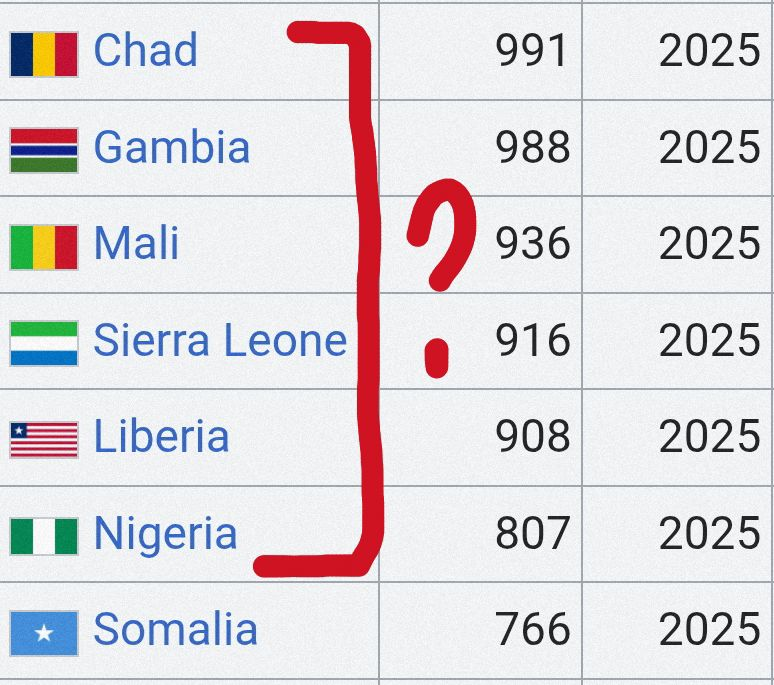774x685 pixels.
Task: Click the Liberia flag icon
Action: 44,440
